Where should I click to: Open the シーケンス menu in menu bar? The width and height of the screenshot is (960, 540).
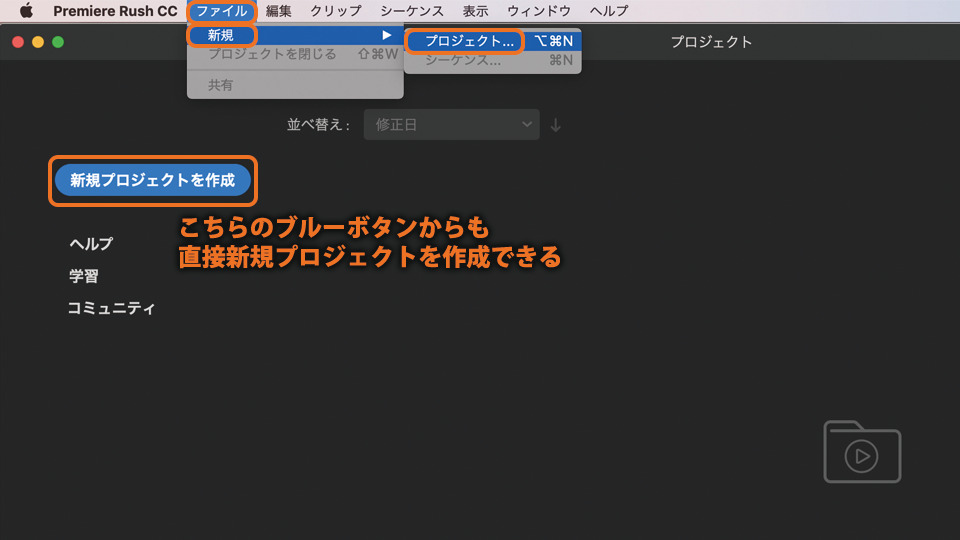(x=411, y=11)
